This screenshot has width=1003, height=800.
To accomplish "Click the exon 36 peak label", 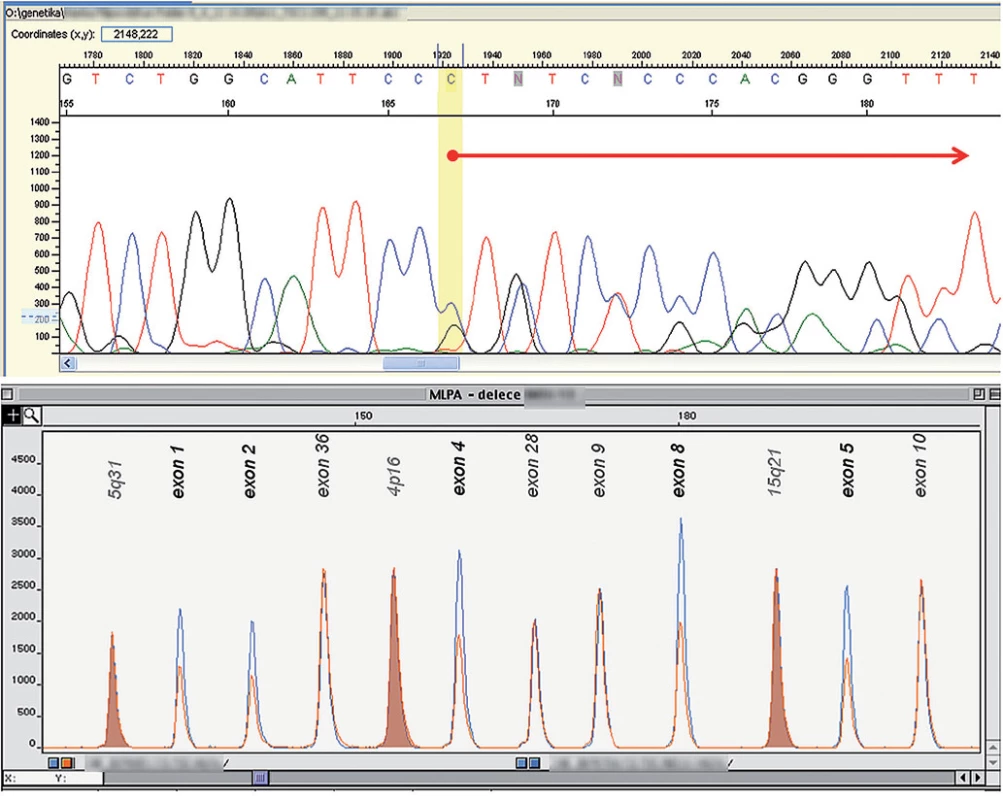I will click(x=323, y=466).
